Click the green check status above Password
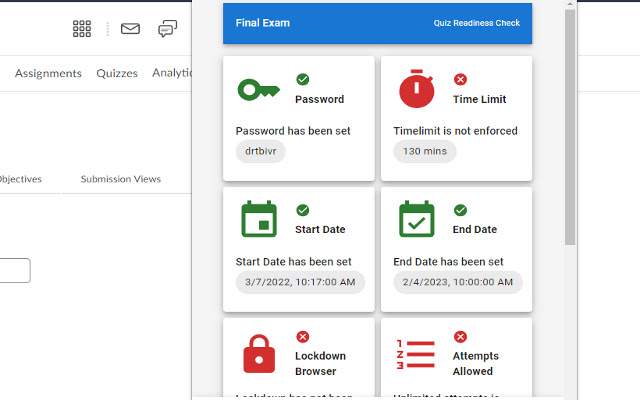 pos(302,79)
